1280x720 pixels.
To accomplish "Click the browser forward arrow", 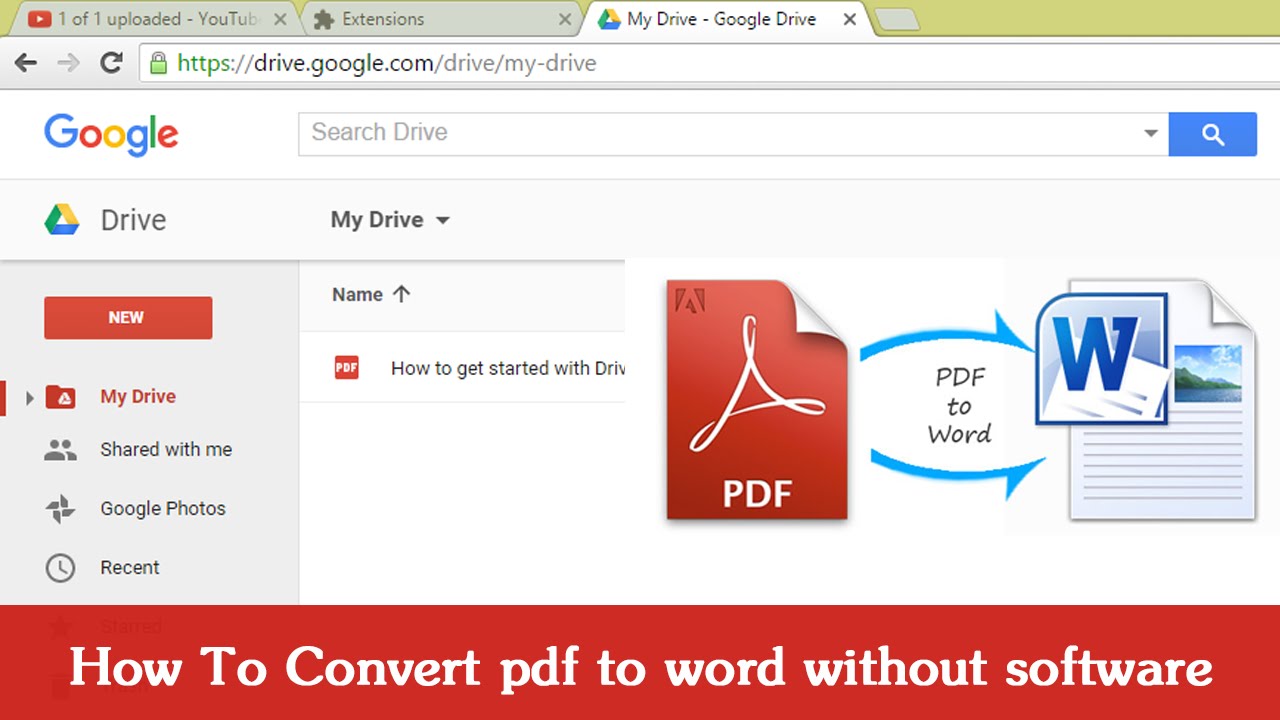I will (x=68, y=63).
